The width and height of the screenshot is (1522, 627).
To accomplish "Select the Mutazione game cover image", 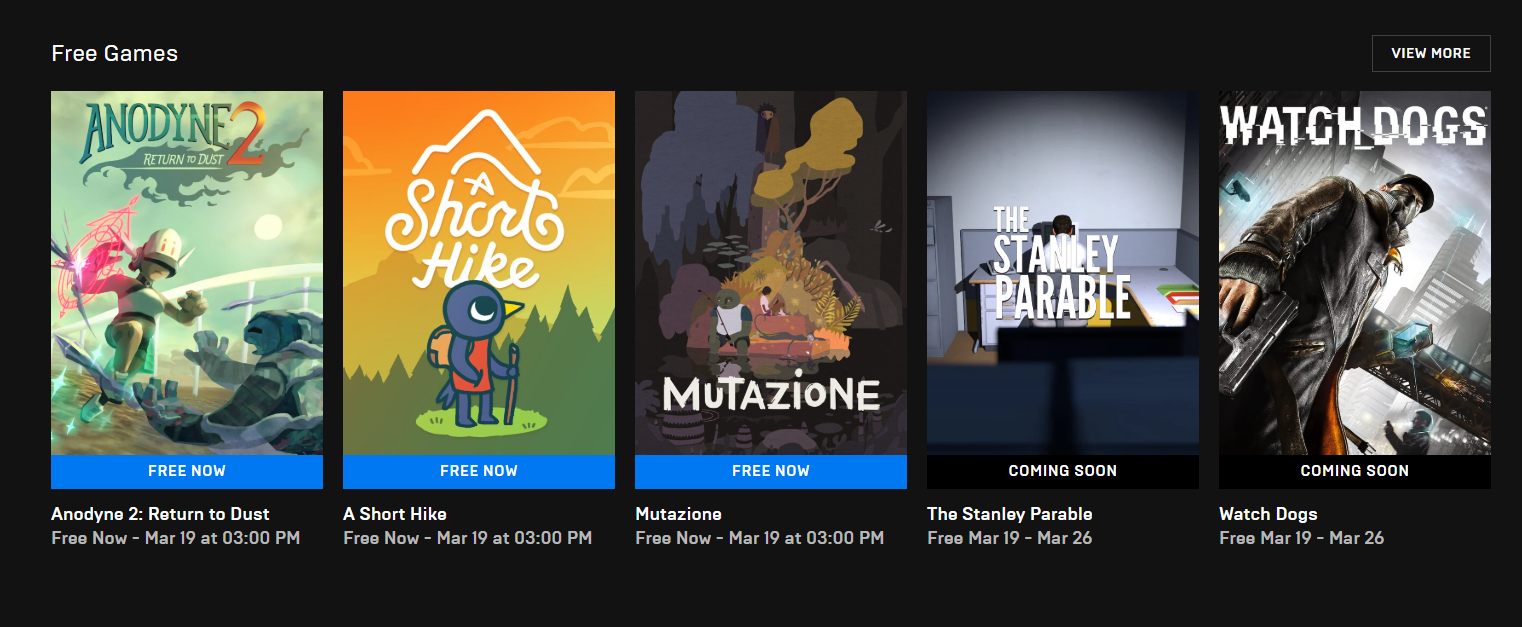I will [771, 273].
